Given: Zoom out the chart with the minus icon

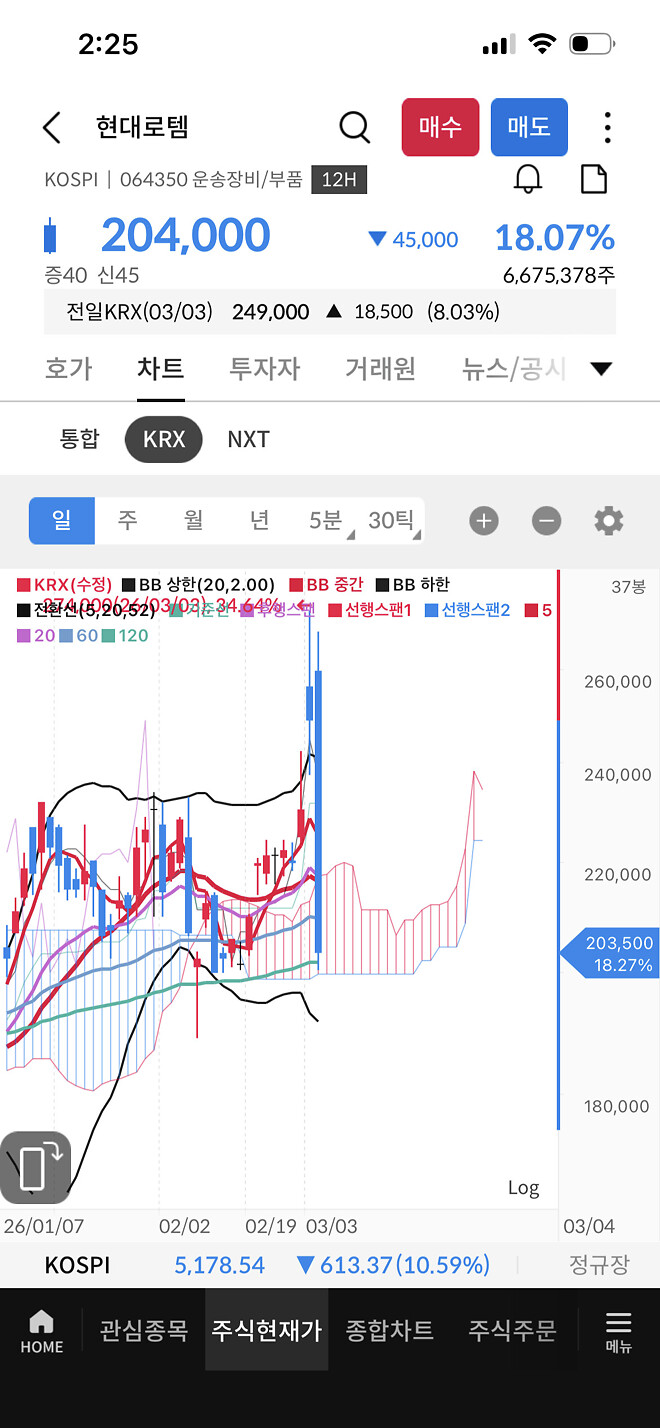Looking at the screenshot, I should tap(546, 521).
